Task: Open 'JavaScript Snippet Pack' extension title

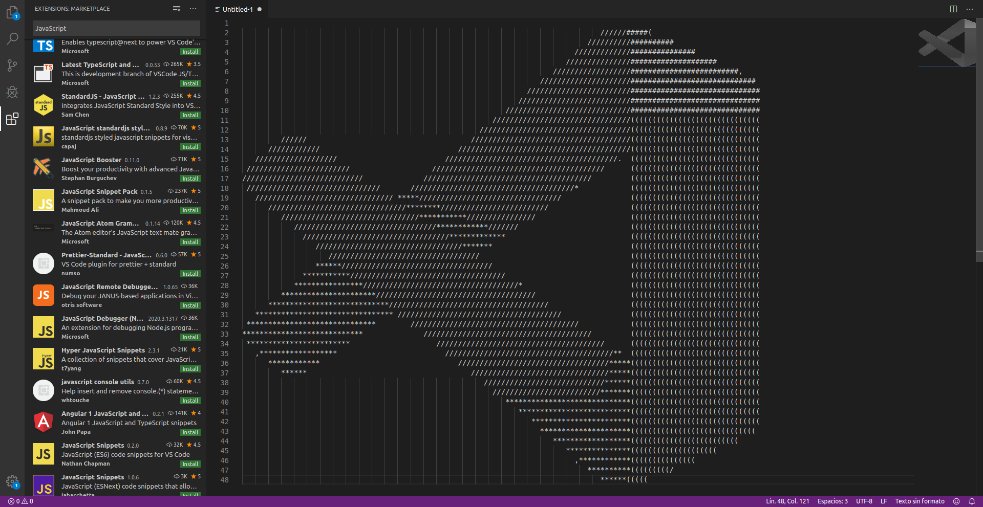Action: 99,191
